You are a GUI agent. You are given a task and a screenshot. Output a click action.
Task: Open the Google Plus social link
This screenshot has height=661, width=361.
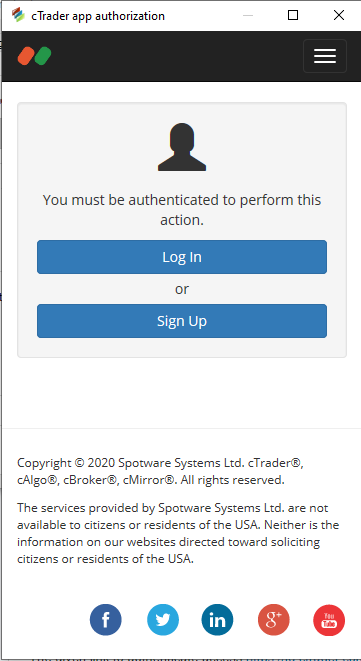pyautogui.click(x=274, y=620)
